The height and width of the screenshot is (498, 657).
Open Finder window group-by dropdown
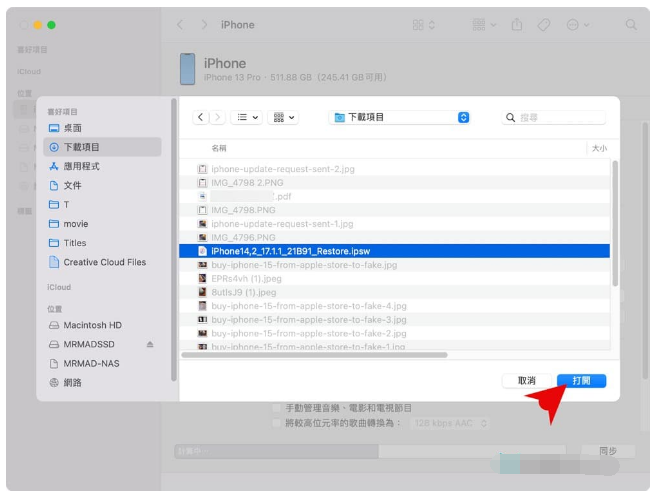pos(484,25)
